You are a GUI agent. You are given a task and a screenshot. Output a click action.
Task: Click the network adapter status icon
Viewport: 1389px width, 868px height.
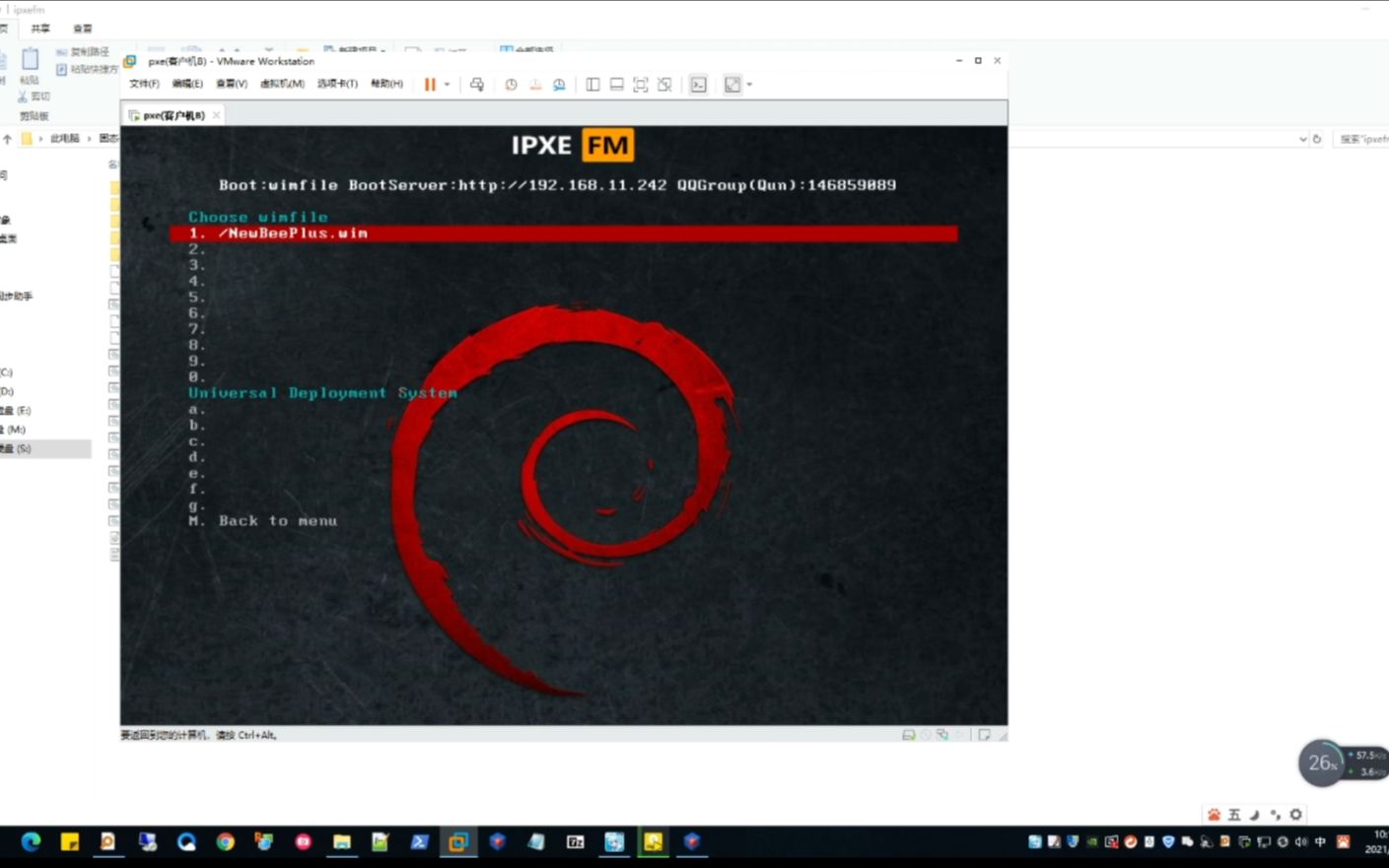[942, 735]
